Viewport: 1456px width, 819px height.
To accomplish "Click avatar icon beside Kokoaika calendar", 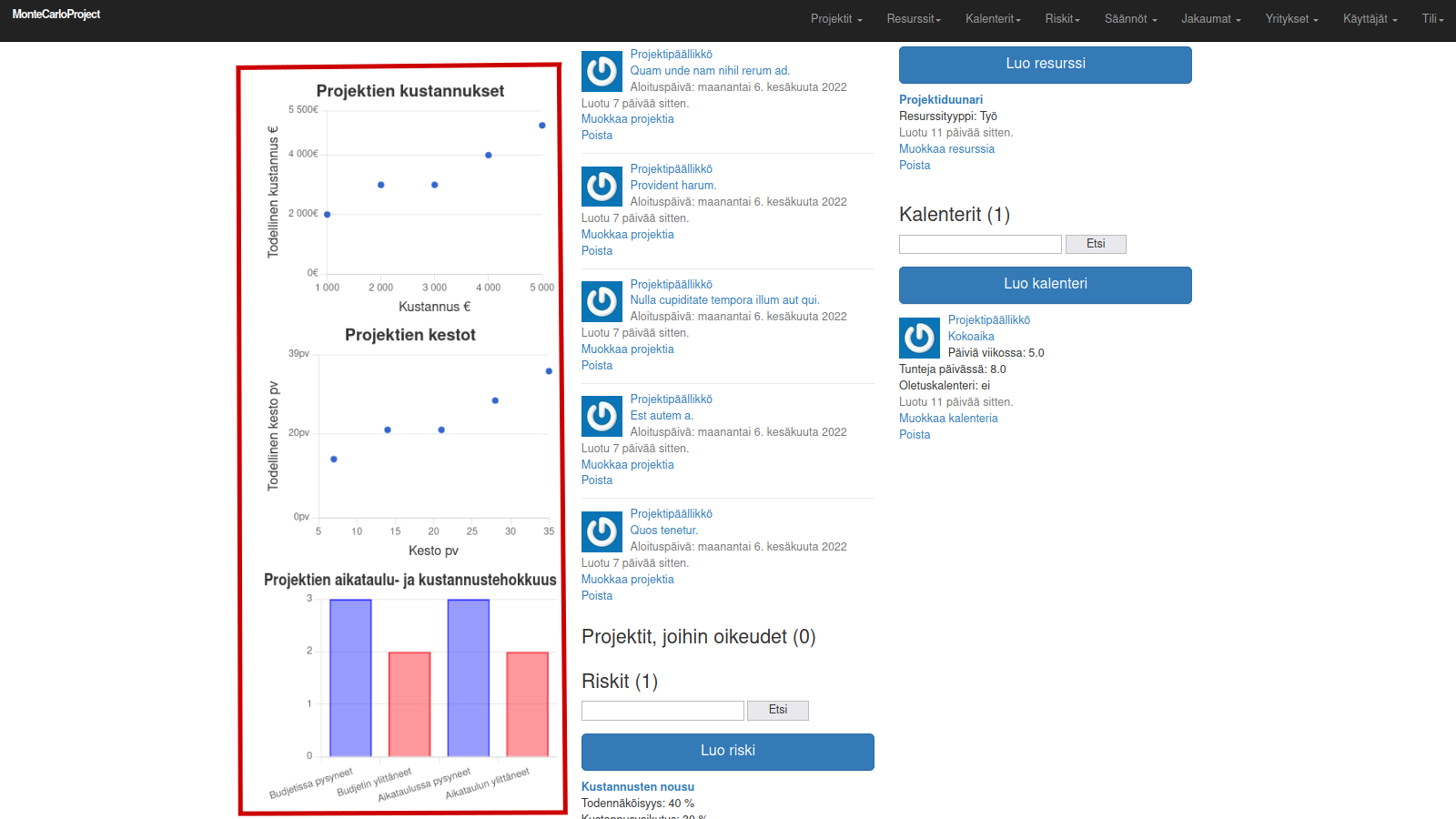I will [x=919, y=338].
